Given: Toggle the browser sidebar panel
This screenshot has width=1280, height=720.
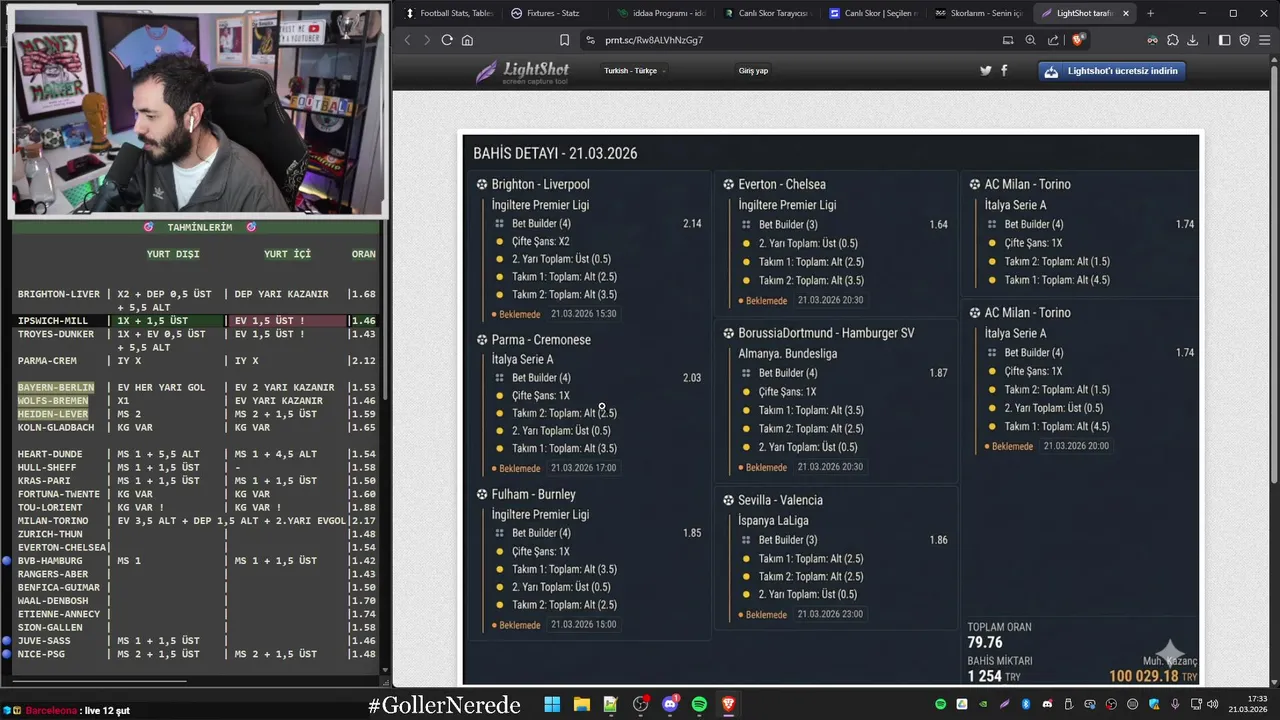Looking at the screenshot, I should pyautogui.click(x=1224, y=40).
